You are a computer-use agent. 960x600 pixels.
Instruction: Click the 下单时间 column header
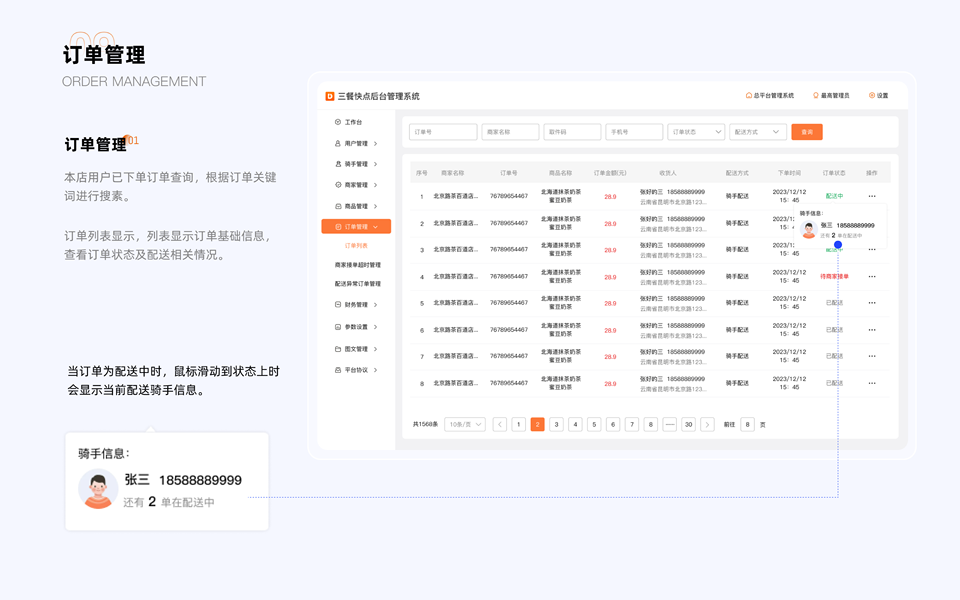click(x=789, y=173)
